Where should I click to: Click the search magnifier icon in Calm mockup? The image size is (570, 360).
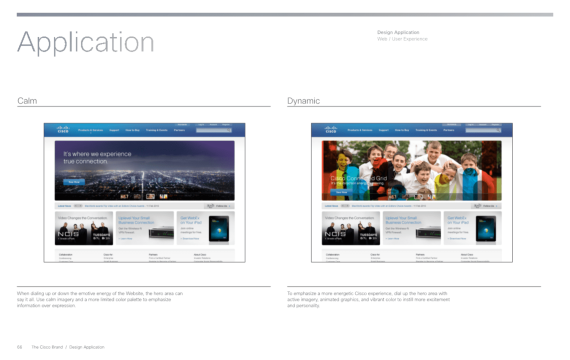click(x=229, y=130)
